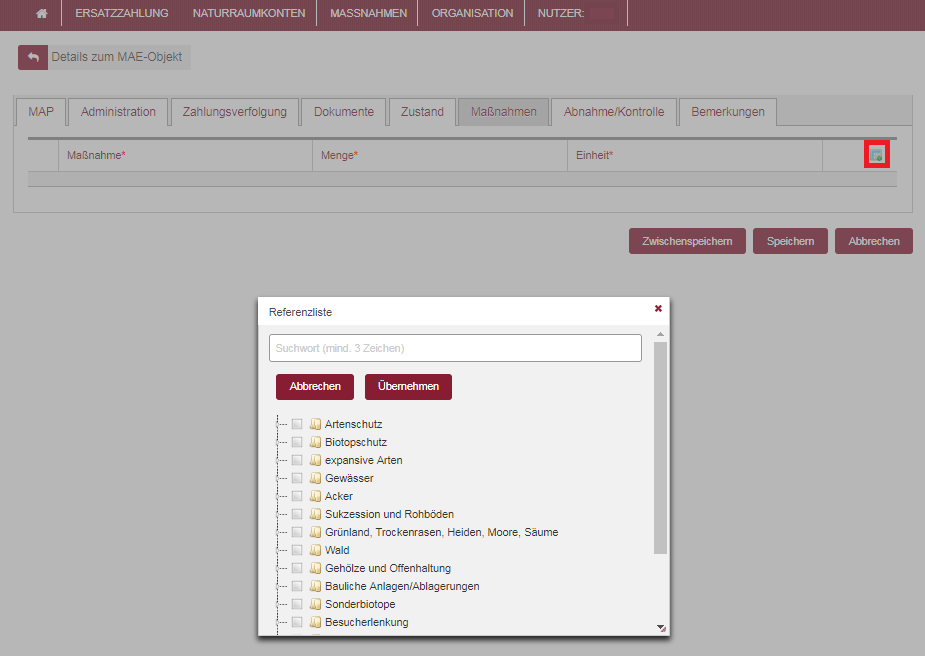Enable the Besucherlenkung checkbox

point(297,622)
